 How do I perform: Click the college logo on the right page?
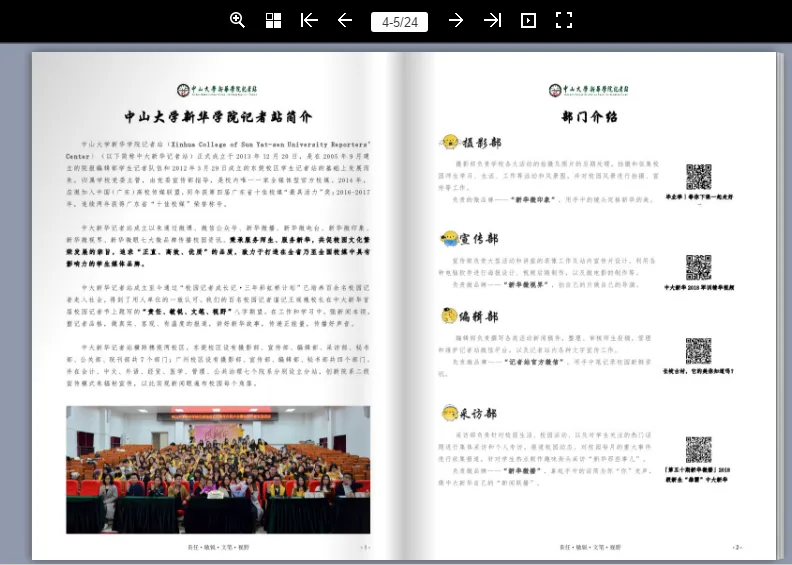[589, 90]
